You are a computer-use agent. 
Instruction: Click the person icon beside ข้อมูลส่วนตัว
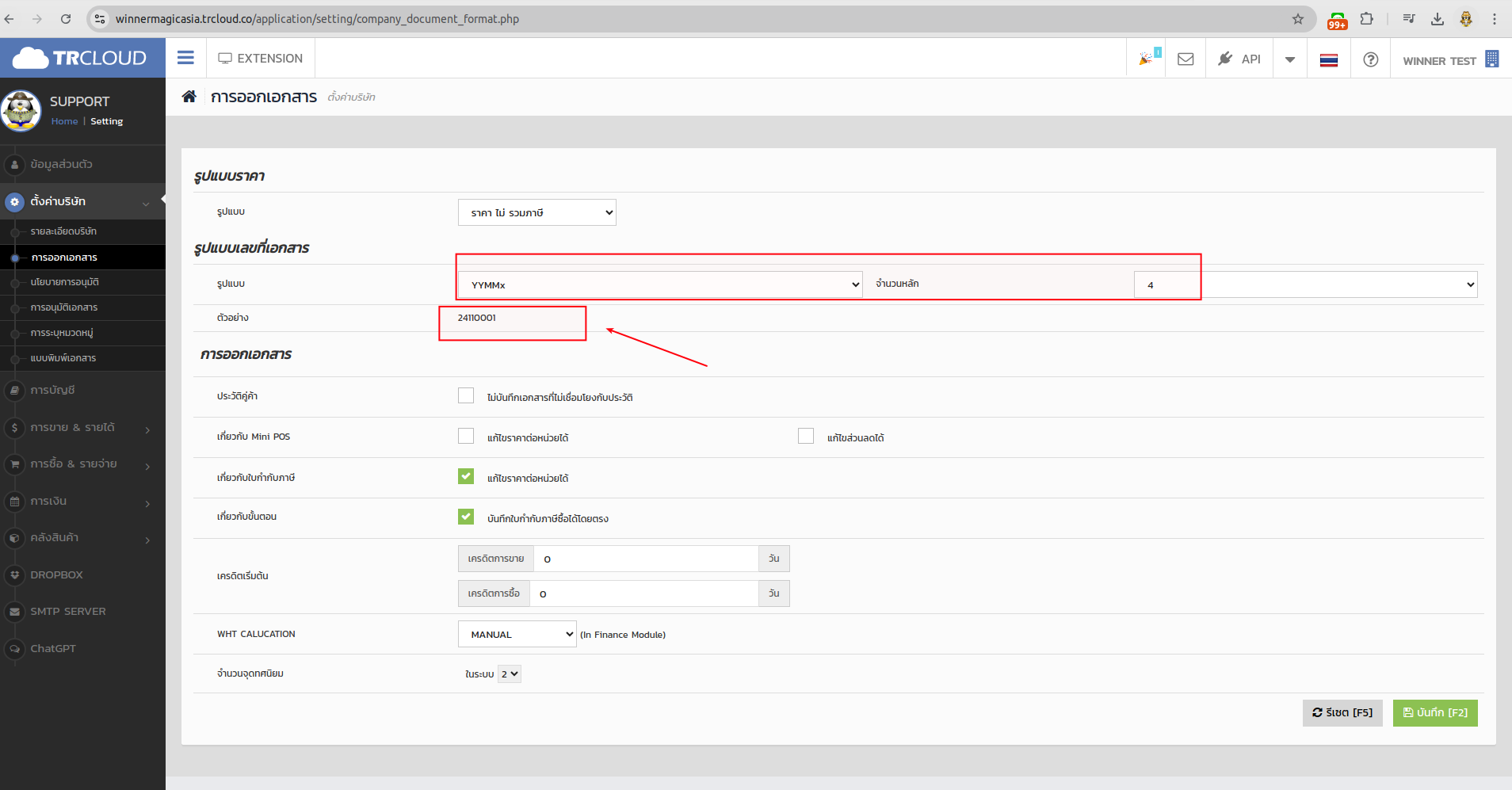coord(14,165)
